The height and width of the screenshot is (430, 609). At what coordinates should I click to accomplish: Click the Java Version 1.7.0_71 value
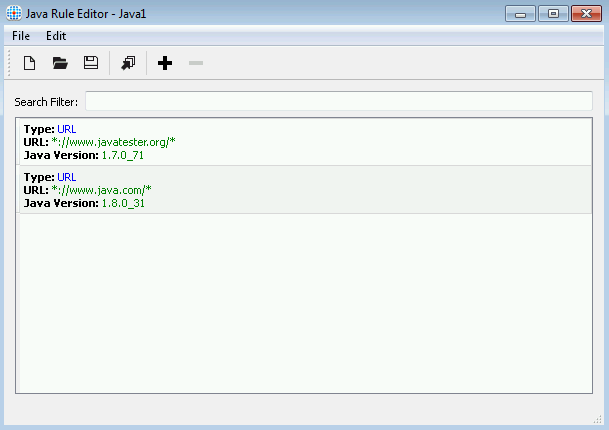123,155
